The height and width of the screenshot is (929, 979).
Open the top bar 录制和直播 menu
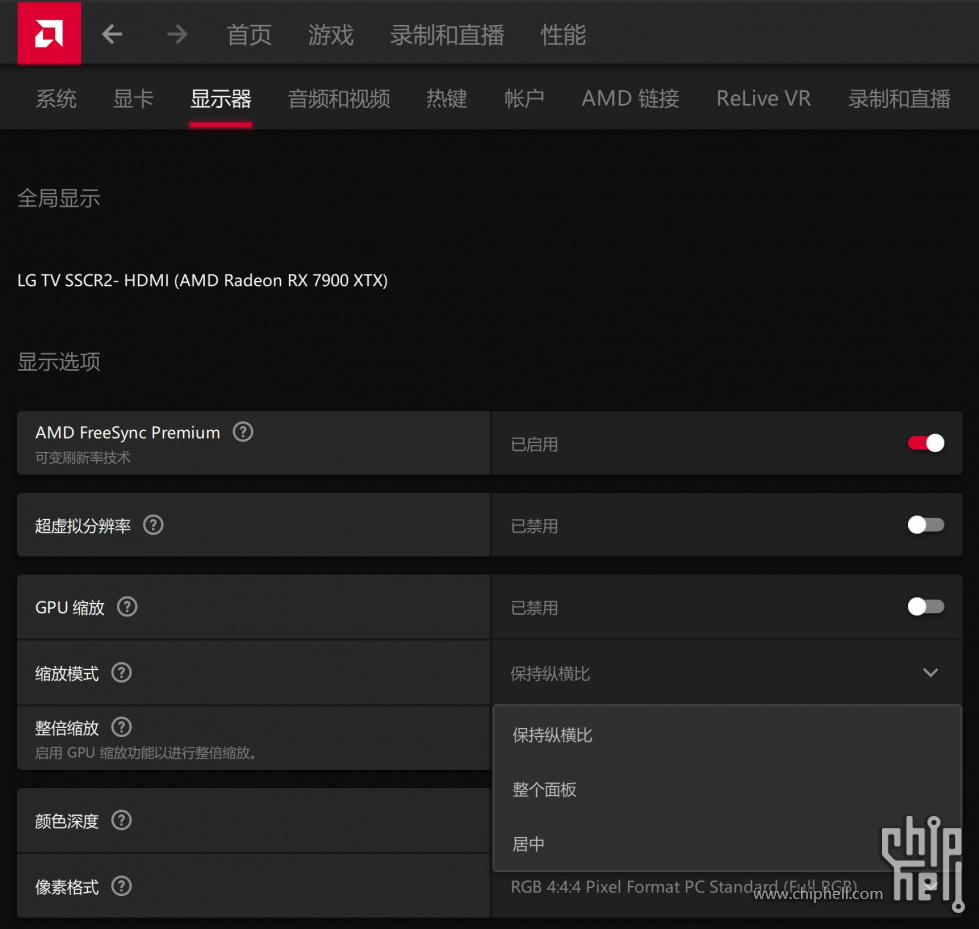(447, 35)
